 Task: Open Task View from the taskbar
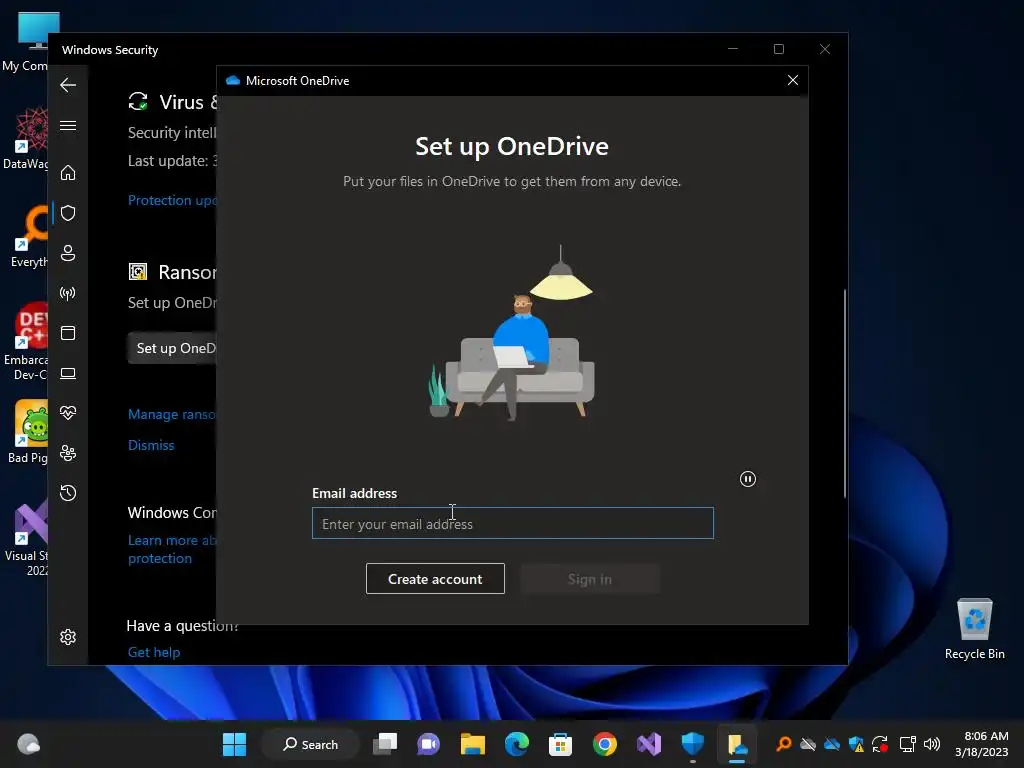(385, 744)
